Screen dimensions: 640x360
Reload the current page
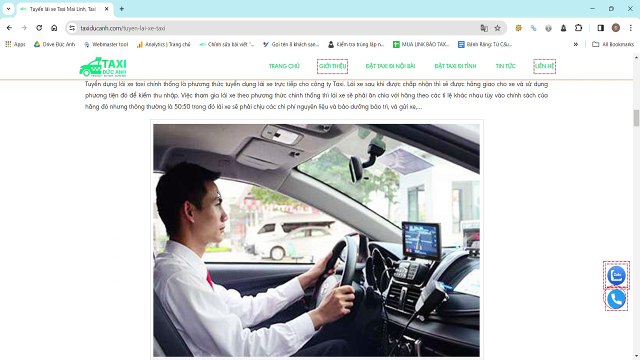pyautogui.click(x=39, y=28)
